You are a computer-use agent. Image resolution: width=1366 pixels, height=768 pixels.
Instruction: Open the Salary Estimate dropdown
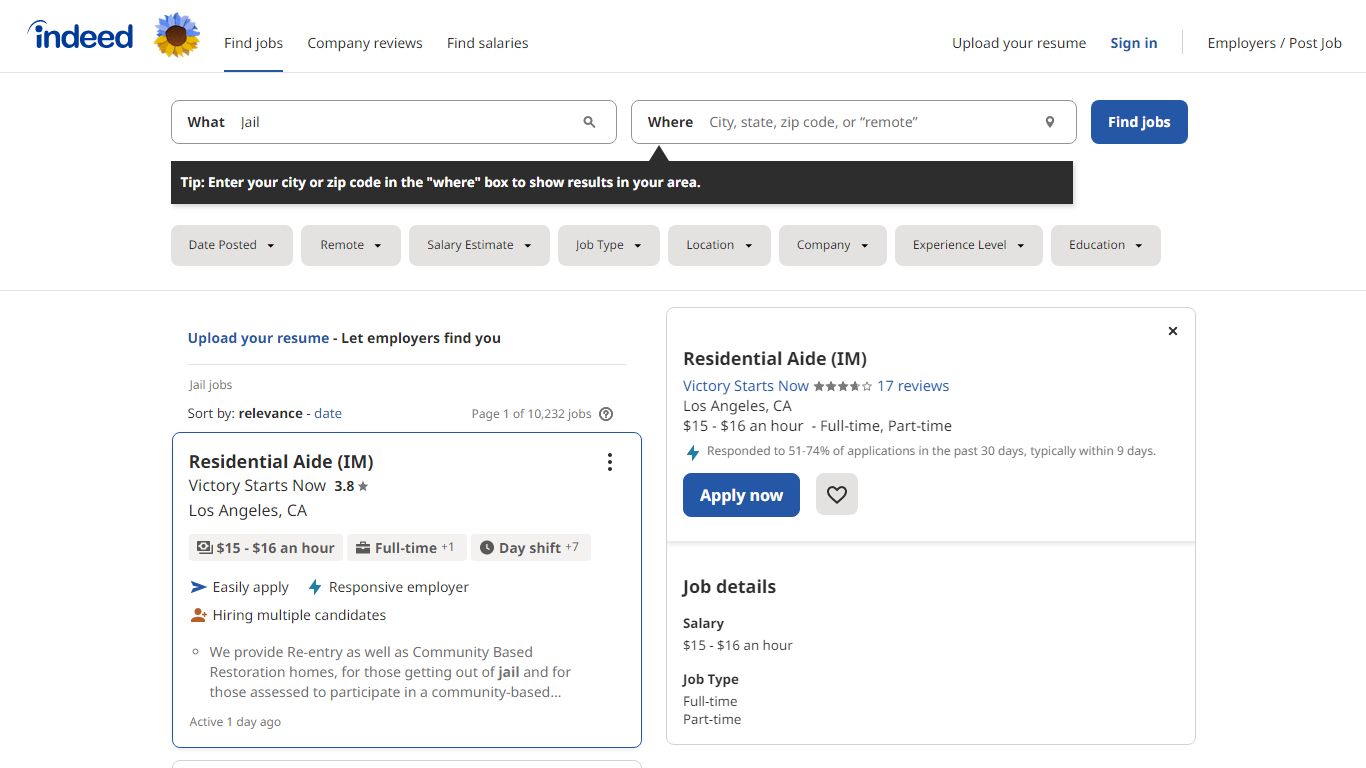[479, 245]
